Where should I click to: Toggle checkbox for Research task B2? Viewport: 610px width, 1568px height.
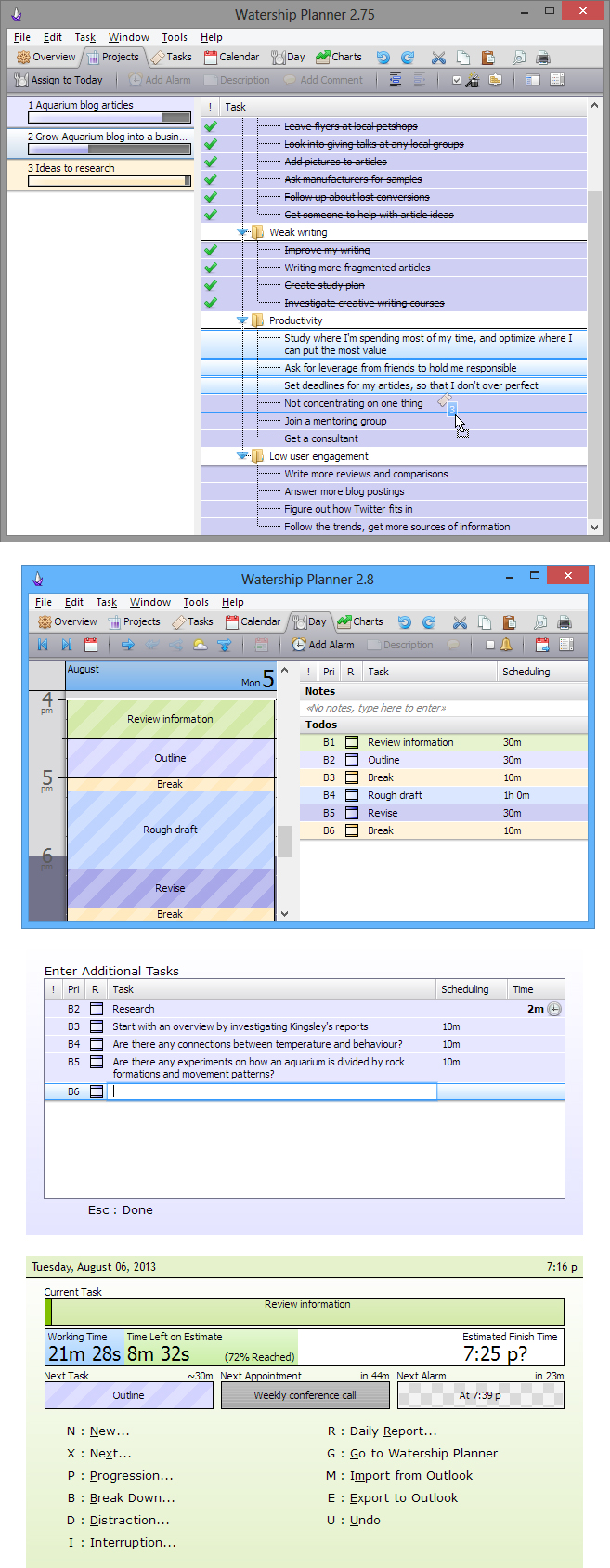[97, 1009]
